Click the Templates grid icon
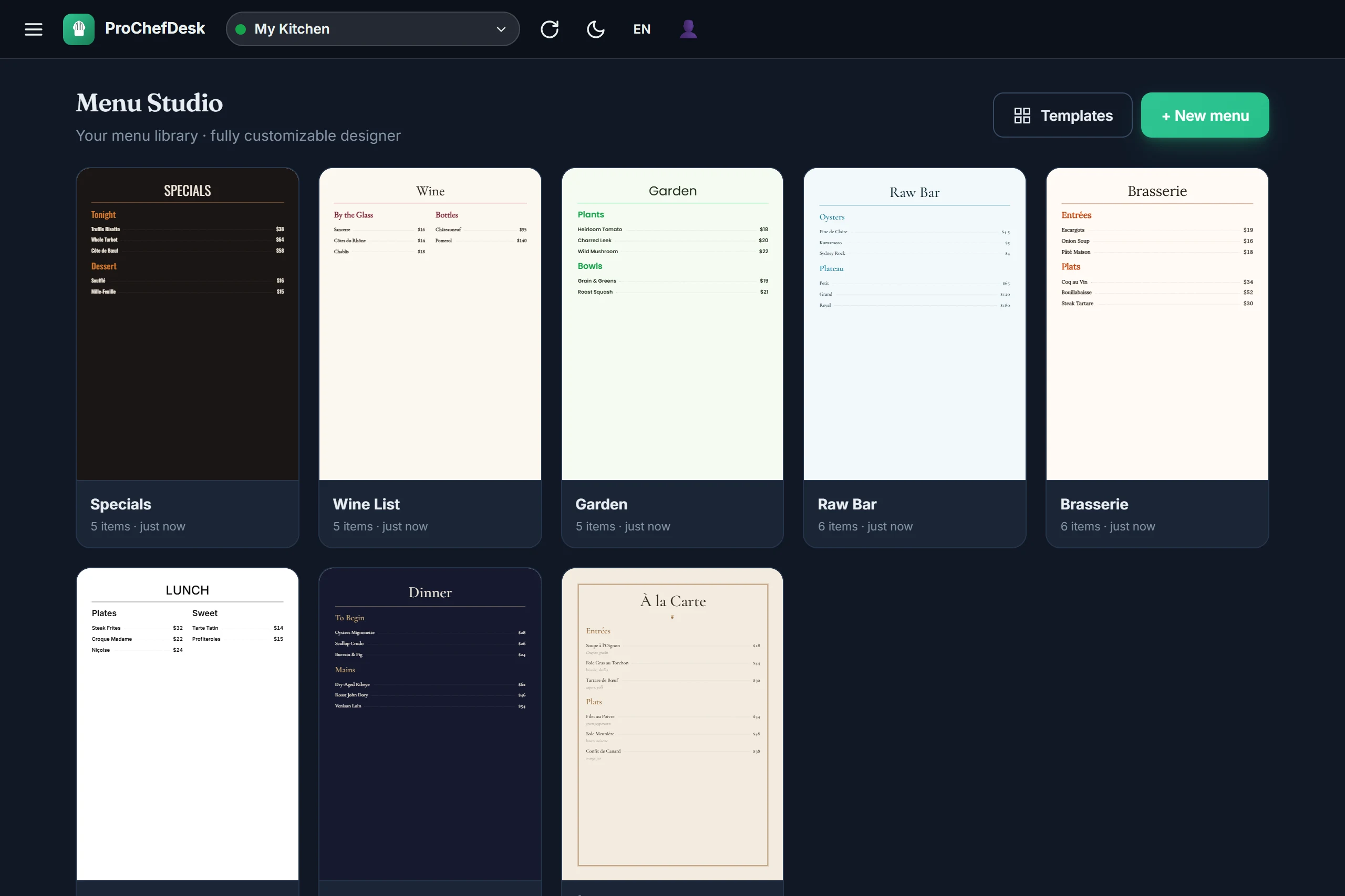Viewport: 1345px width, 896px height. (1022, 116)
